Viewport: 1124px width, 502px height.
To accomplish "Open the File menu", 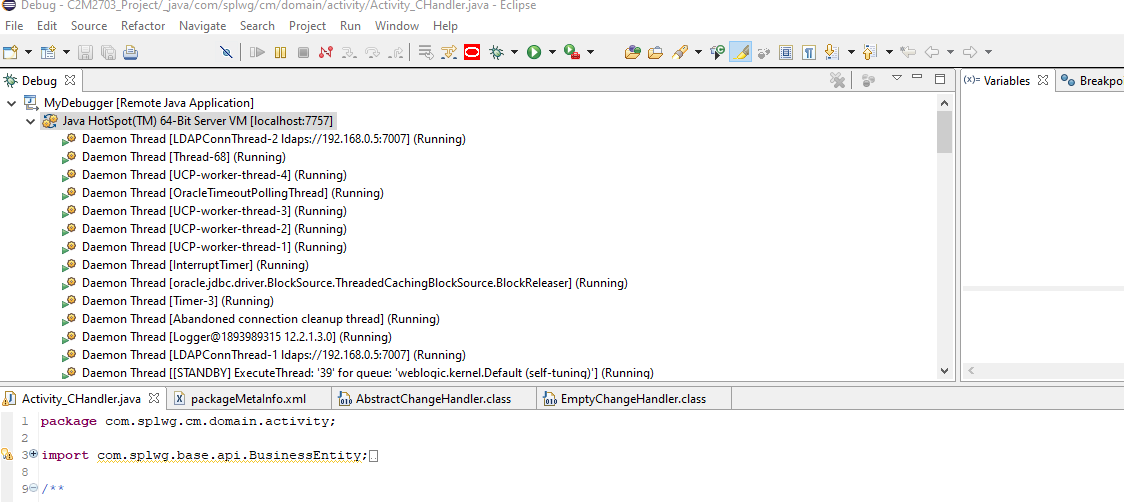I will click(14, 26).
